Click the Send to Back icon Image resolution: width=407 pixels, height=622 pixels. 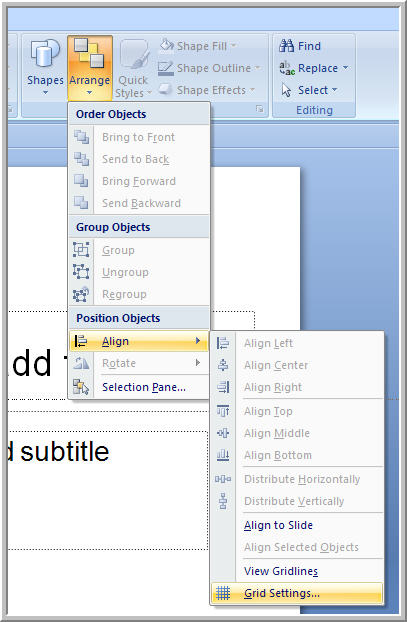[81, 159]
